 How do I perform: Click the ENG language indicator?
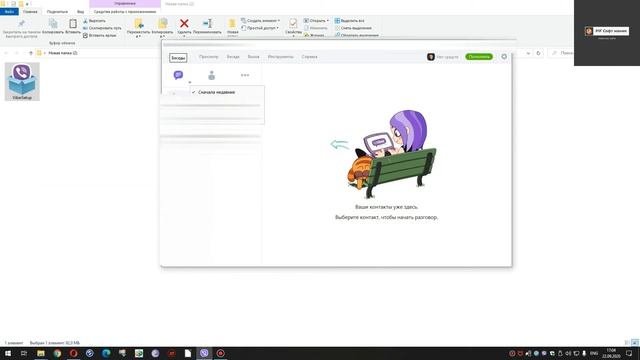click(594, 353)
